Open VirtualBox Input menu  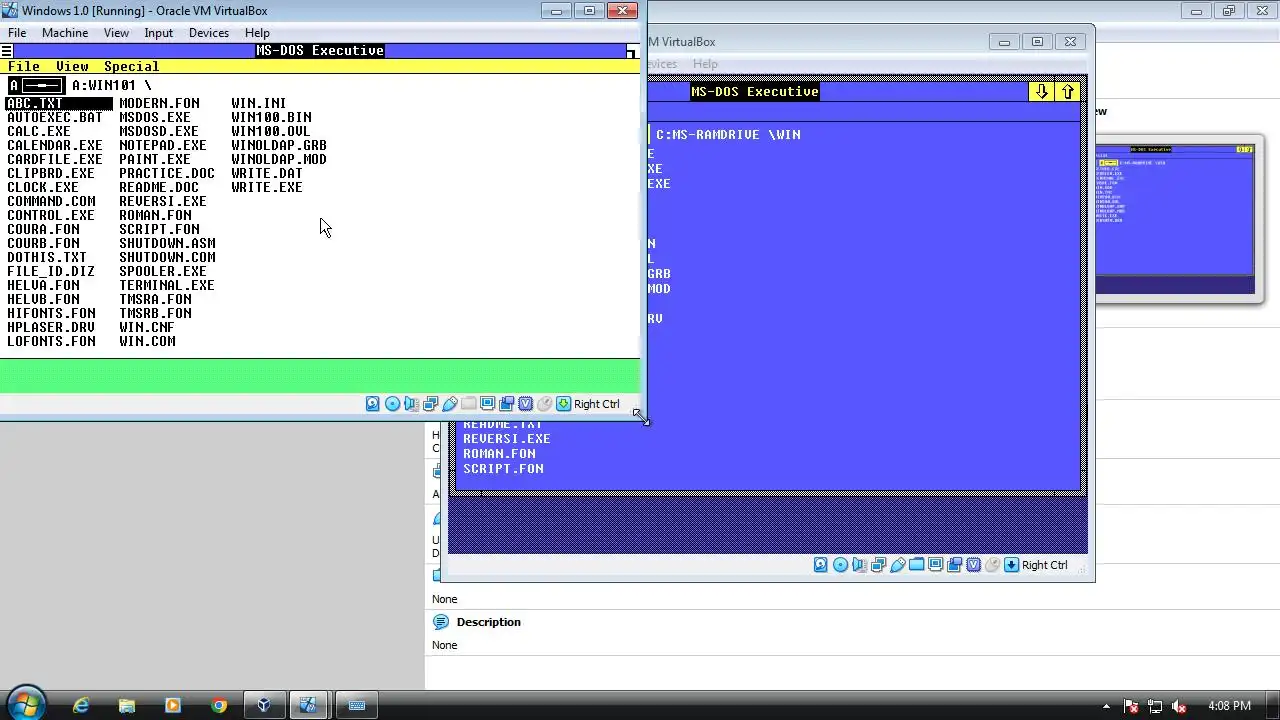click(x=159, y=33)
